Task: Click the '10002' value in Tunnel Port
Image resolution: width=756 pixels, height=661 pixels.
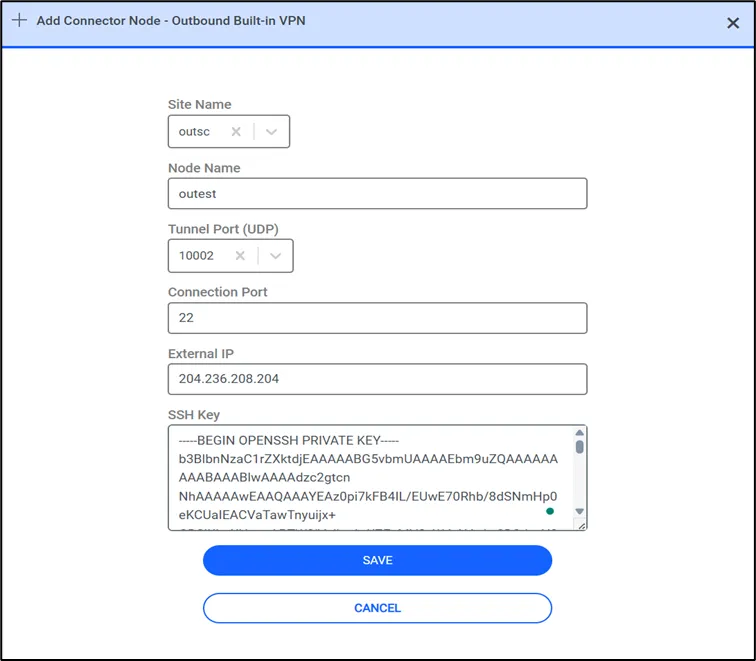Action: click(196, 256)
